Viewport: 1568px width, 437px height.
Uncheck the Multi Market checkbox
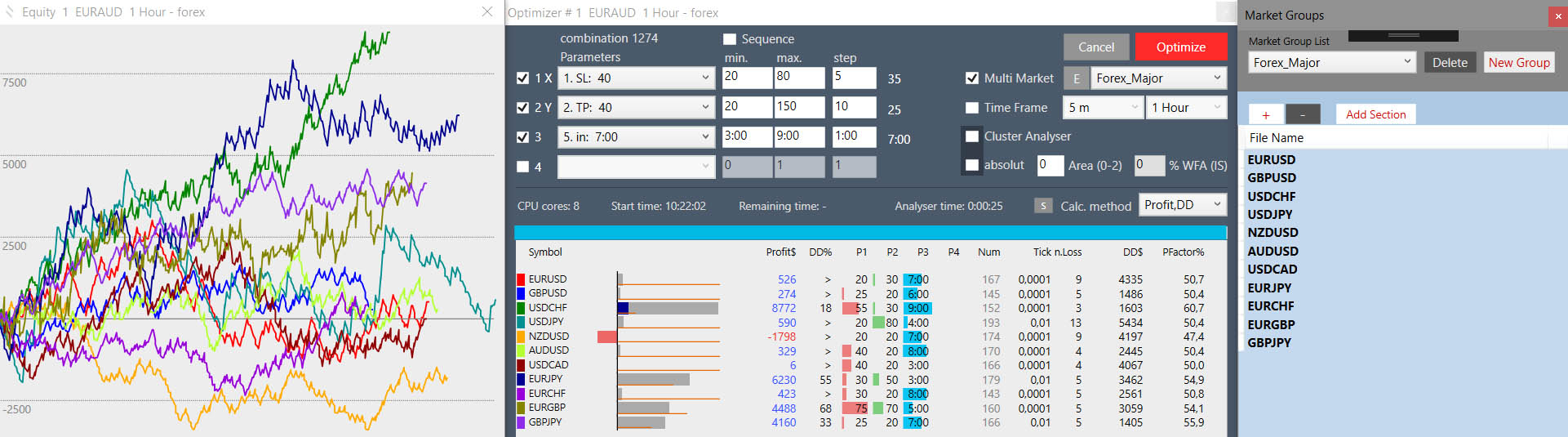(972, 78)
